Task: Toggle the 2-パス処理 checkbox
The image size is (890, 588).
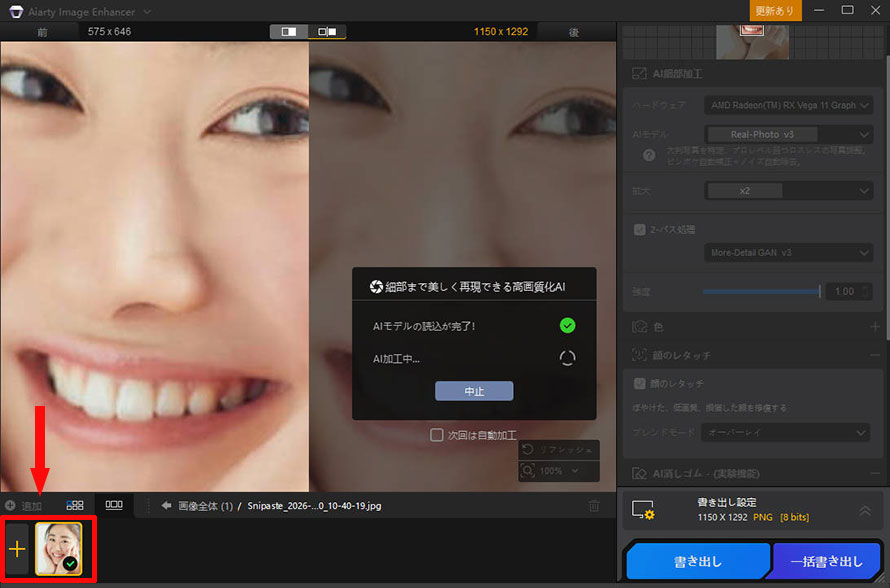Action: pos(639,228)
